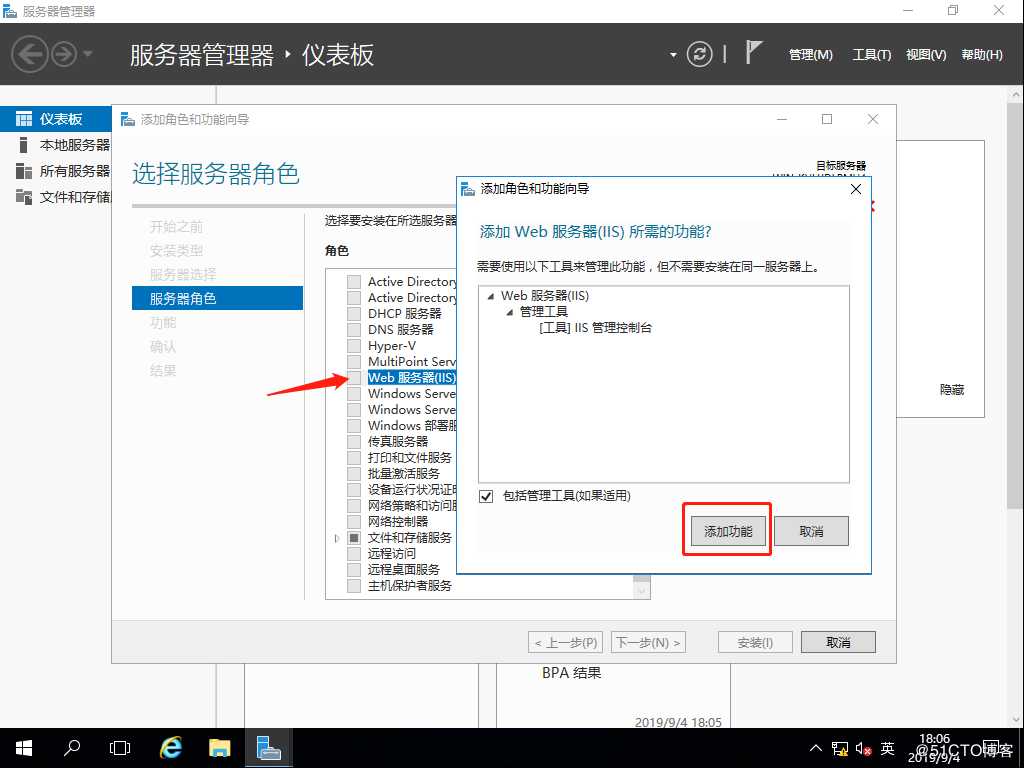
Task: Check the Web 服务器(IIS) role box
Action: tap(354, 378)
